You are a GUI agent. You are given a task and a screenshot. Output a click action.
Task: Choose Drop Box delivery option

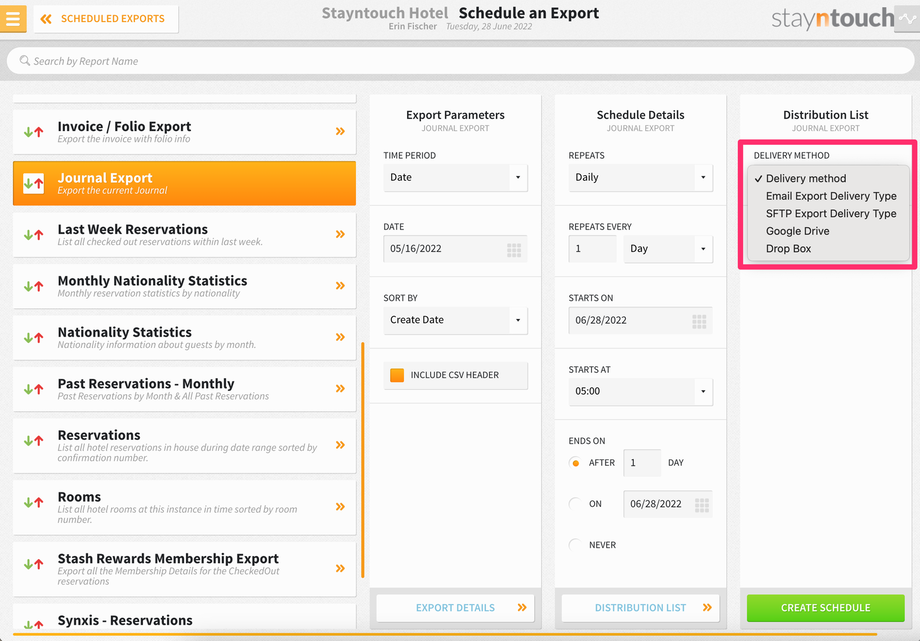point(828,249)
